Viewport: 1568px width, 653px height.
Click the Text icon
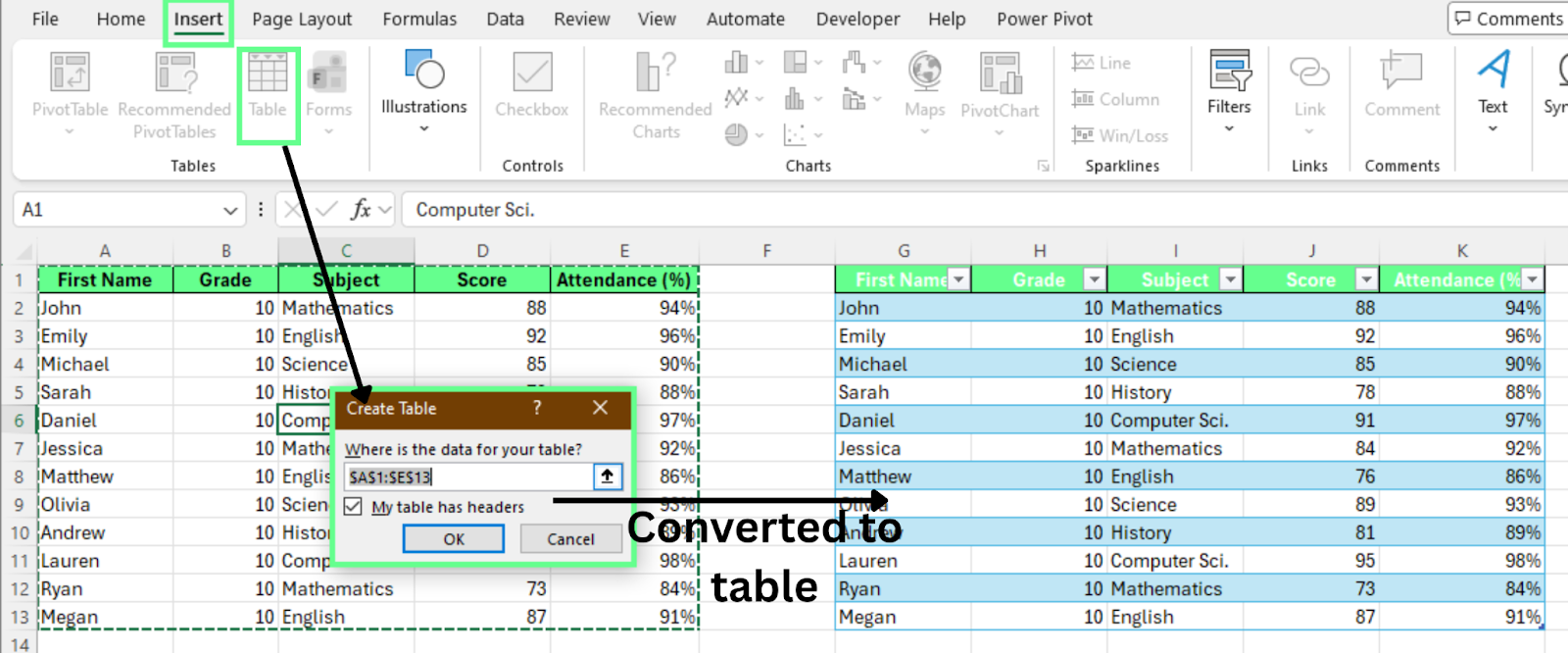(1494, 70)
